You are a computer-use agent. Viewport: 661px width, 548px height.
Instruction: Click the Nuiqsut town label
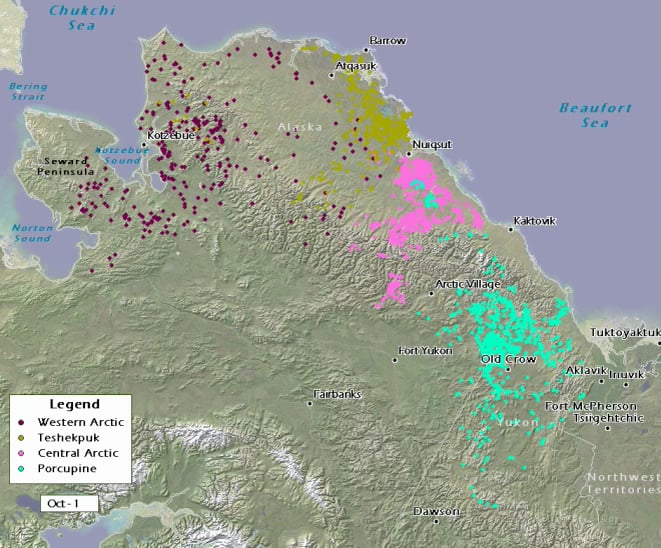click(432, 145)
